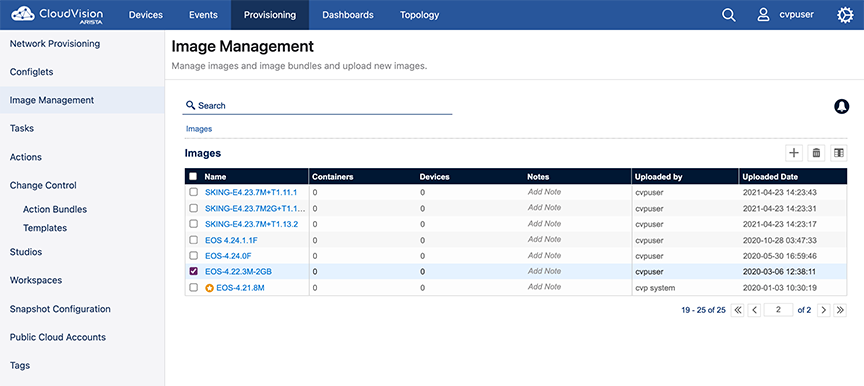Viewport: 864px width, 386px height.
Task: Click the CloudVision Arista logo
Action: pyautogui.click(x=57, y=15)
